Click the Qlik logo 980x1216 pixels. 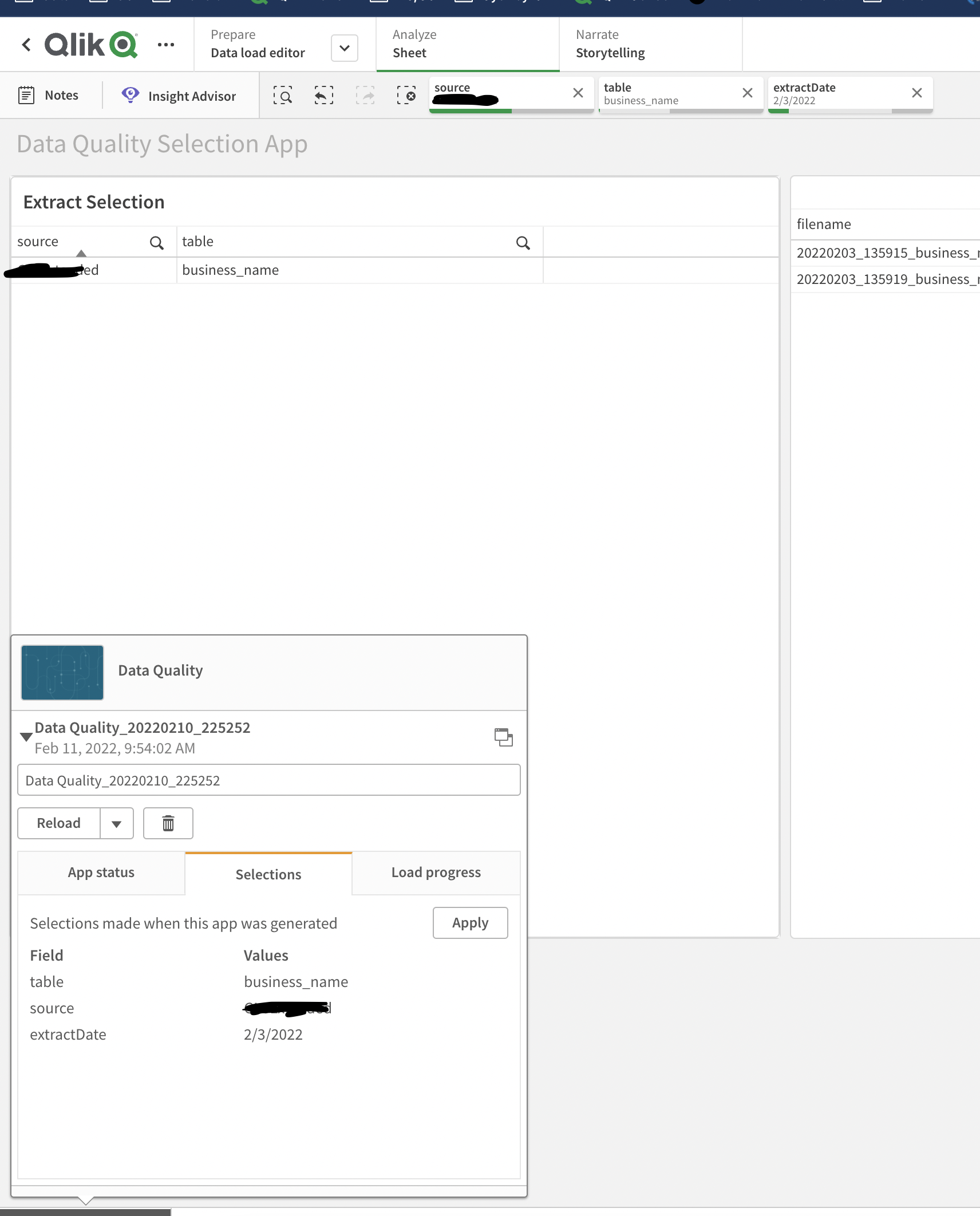92,45
